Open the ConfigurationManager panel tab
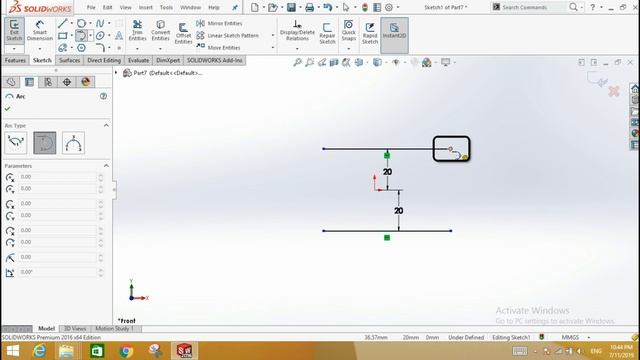Image resolution: width=640 pixels, height=360 pixels. (48, 82)
